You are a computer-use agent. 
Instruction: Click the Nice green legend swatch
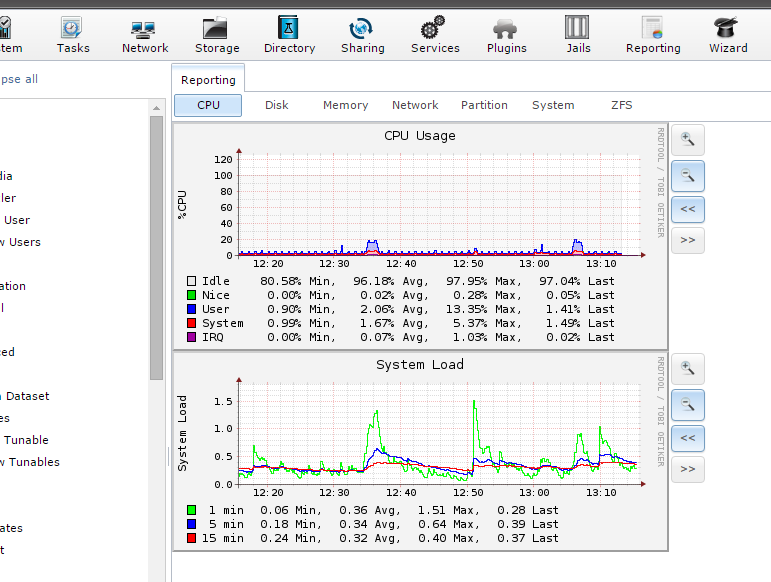191,295
